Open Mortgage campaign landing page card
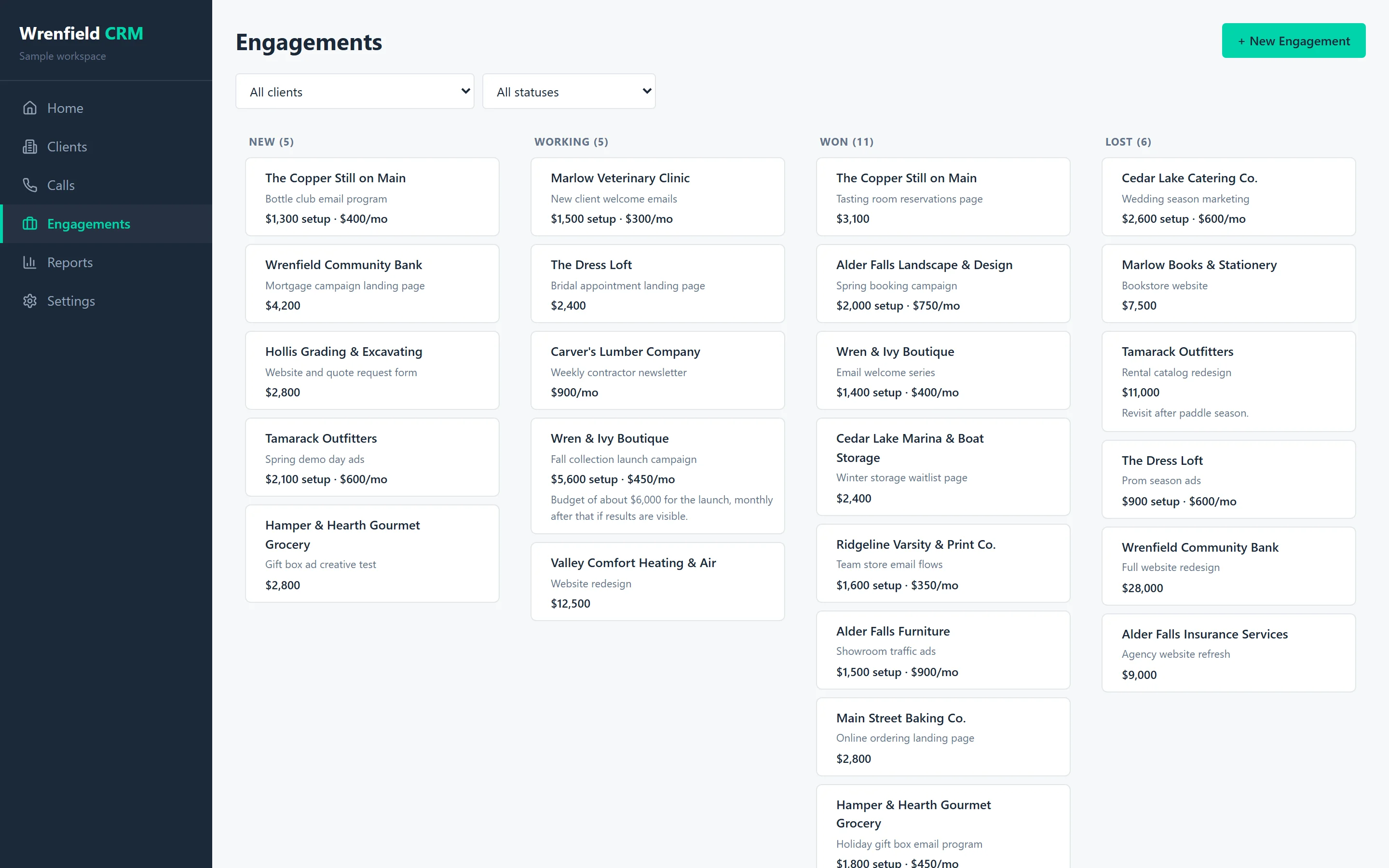This screenshot has width=1389, height=868. [x=372, y=284]
